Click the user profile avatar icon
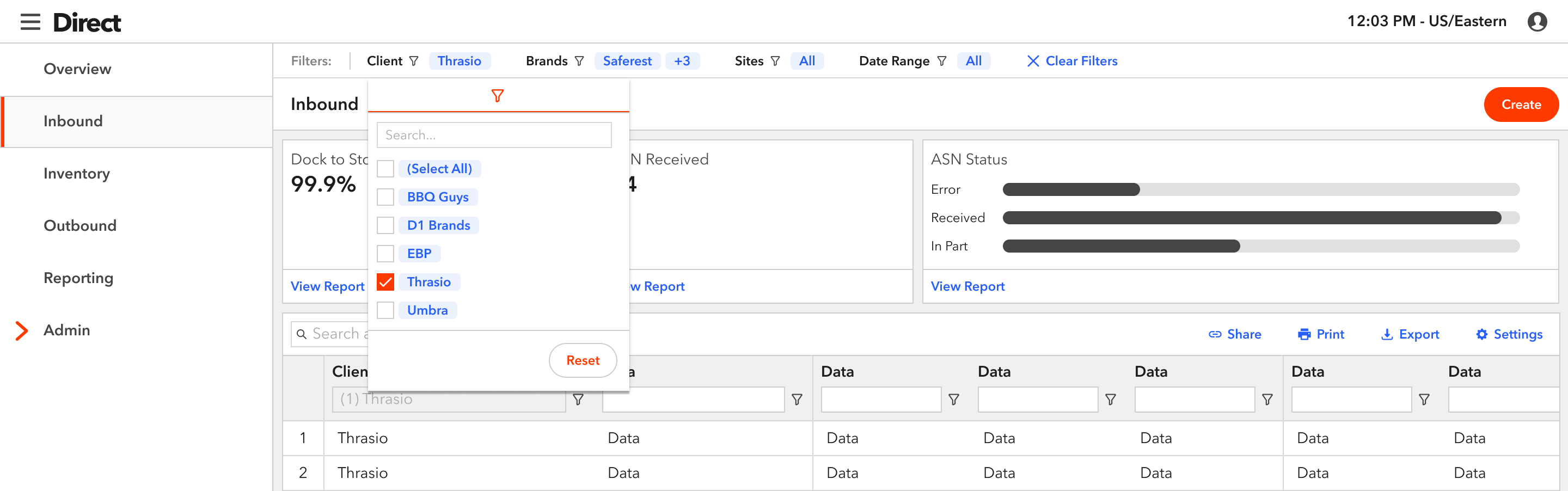The image size is (1568, 491). [1537, 22]
